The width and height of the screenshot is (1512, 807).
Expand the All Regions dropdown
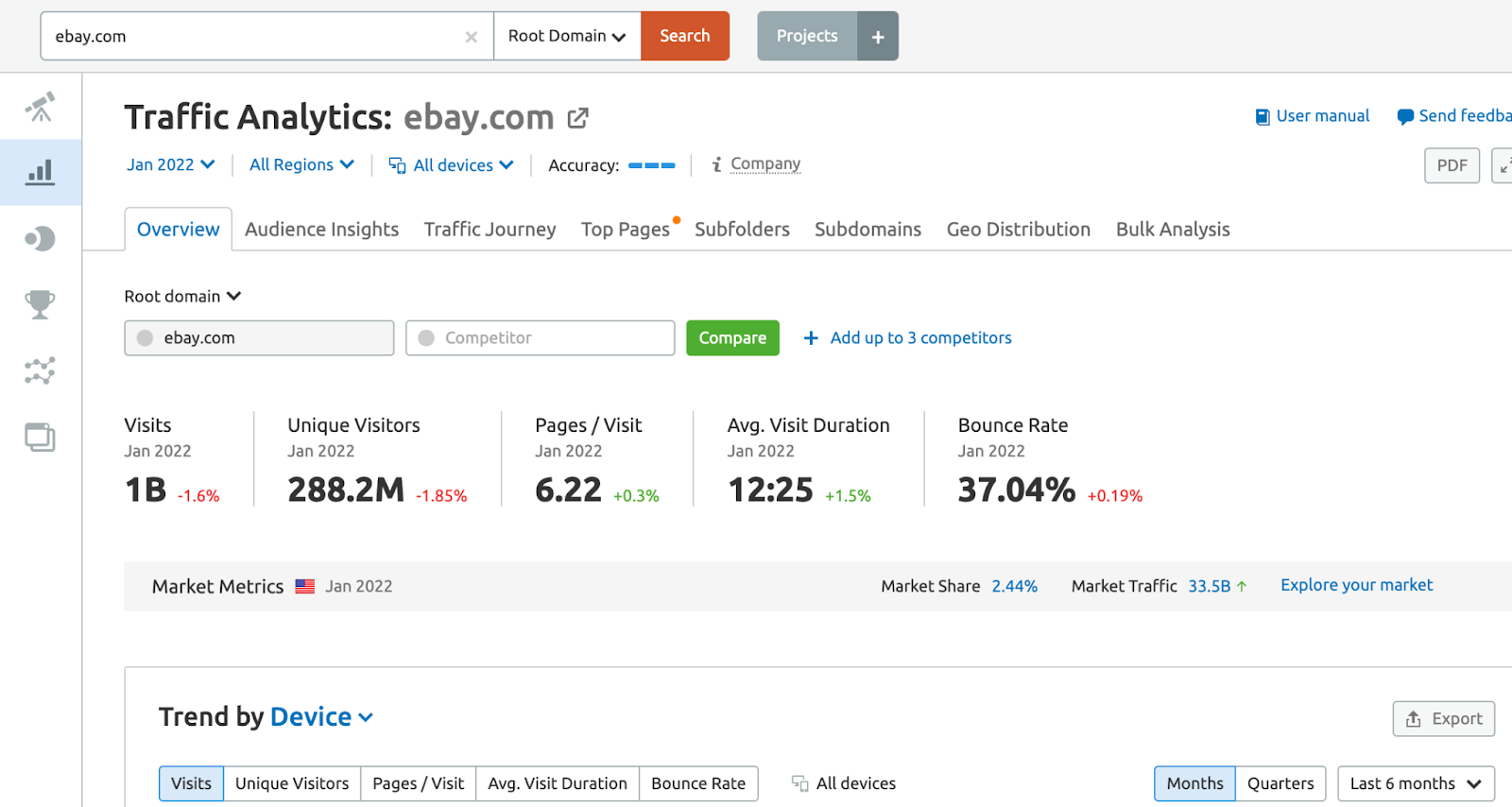point(301,164)
